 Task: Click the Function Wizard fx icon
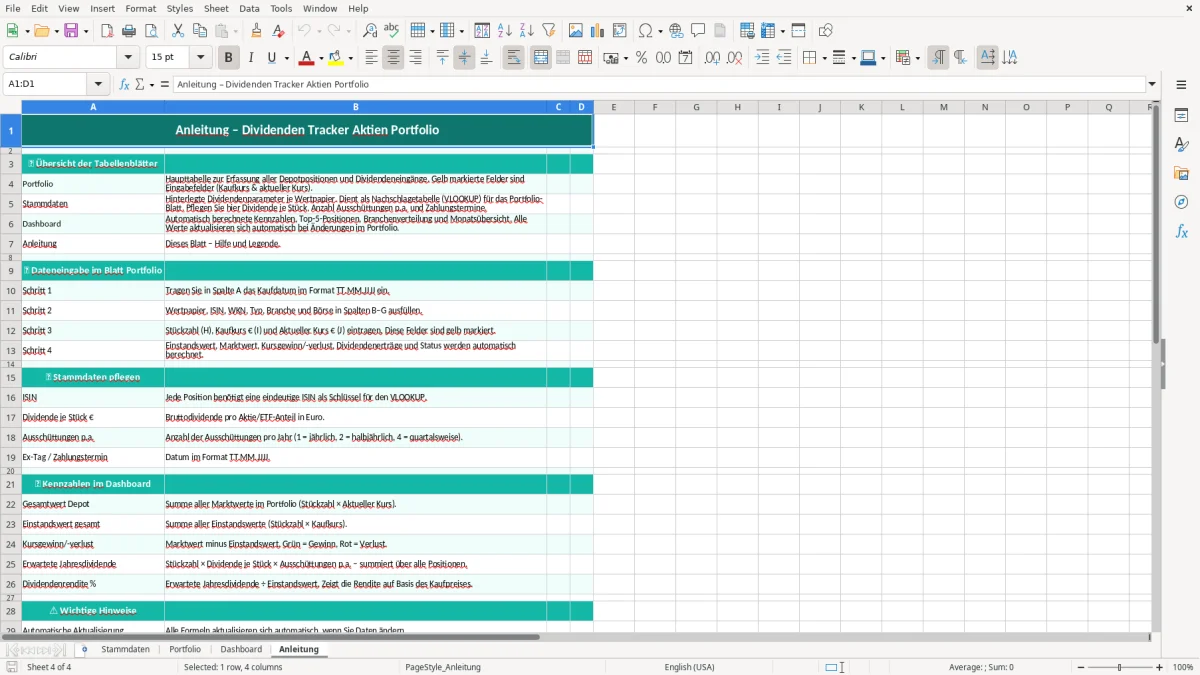tap(124, 84)
